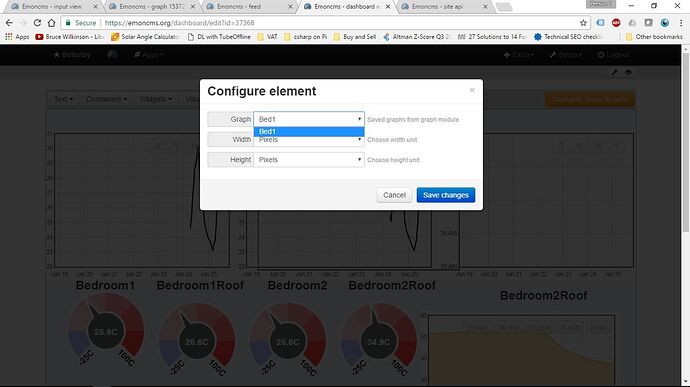
Task: Click the browser address bar URL
Action: pyautogui.click(x=180, y=23)
